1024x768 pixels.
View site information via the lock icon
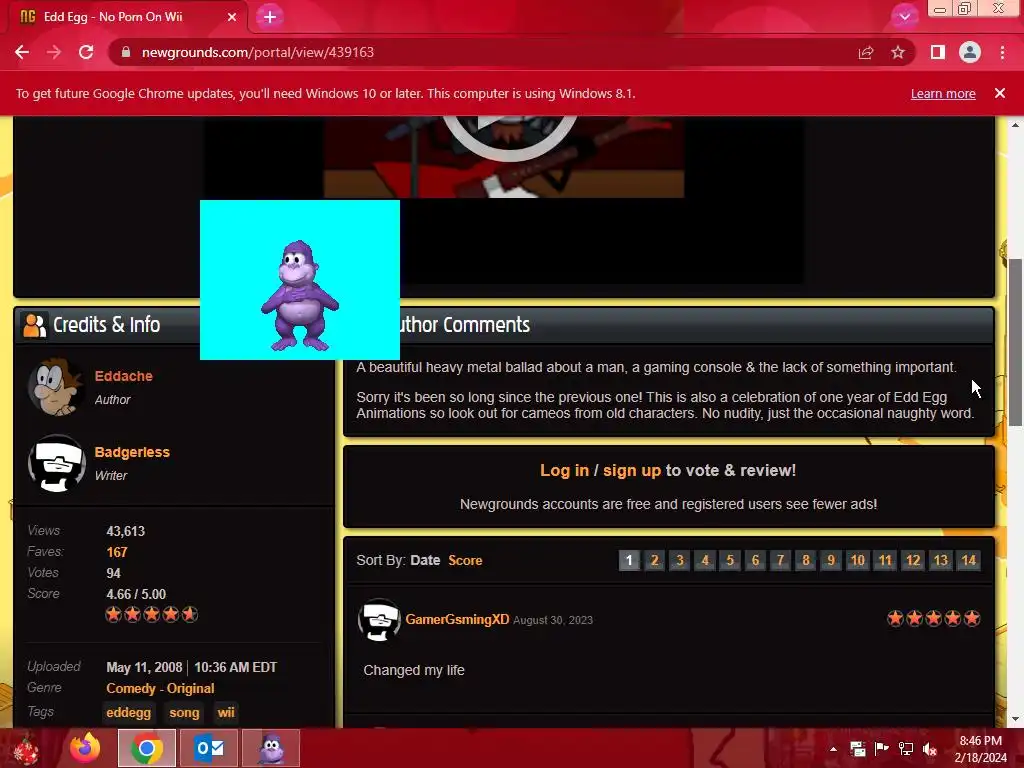[126, 52]
